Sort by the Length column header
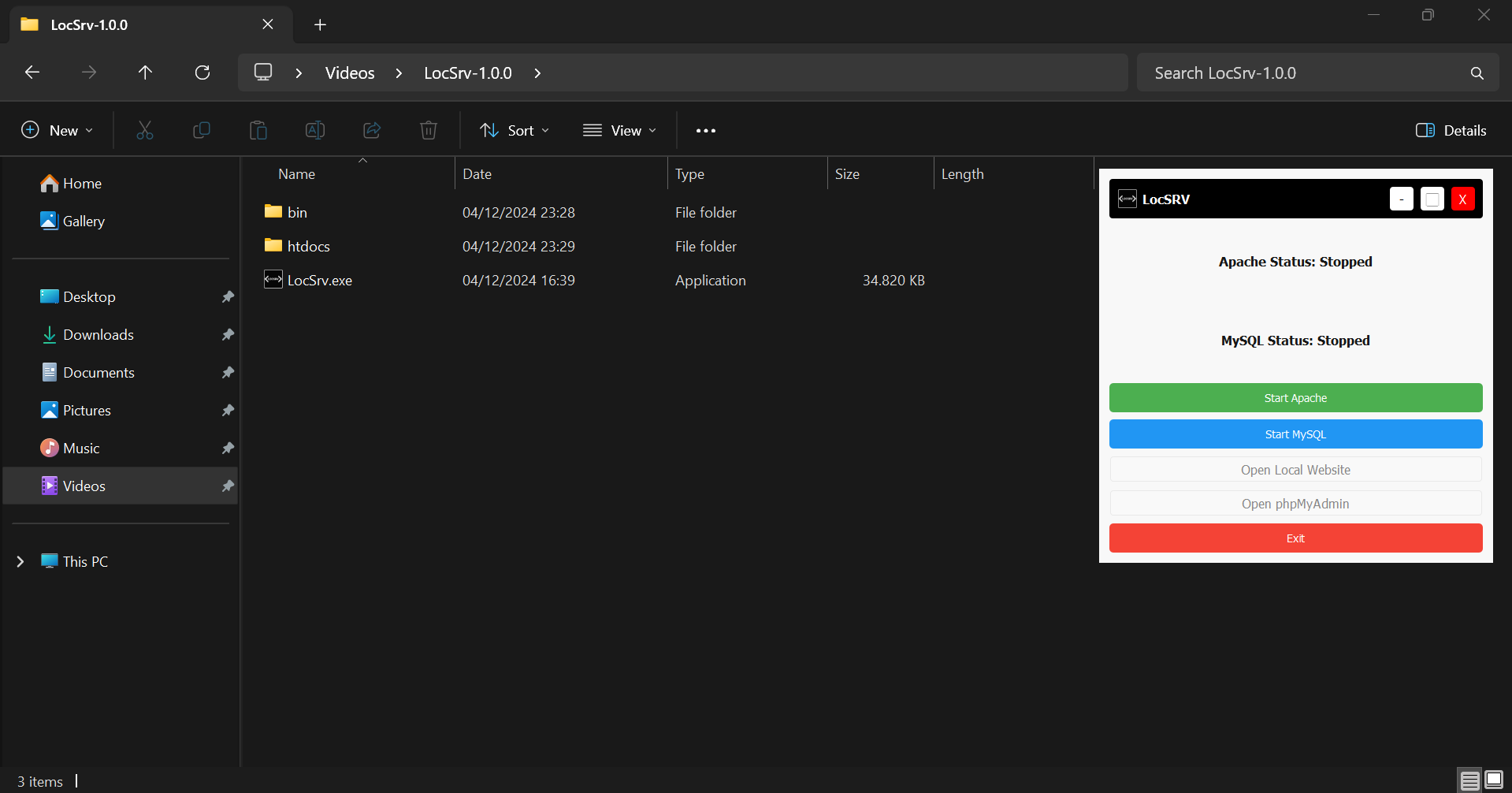This screenshot has width=1512, height=793. pos(1013,174)
